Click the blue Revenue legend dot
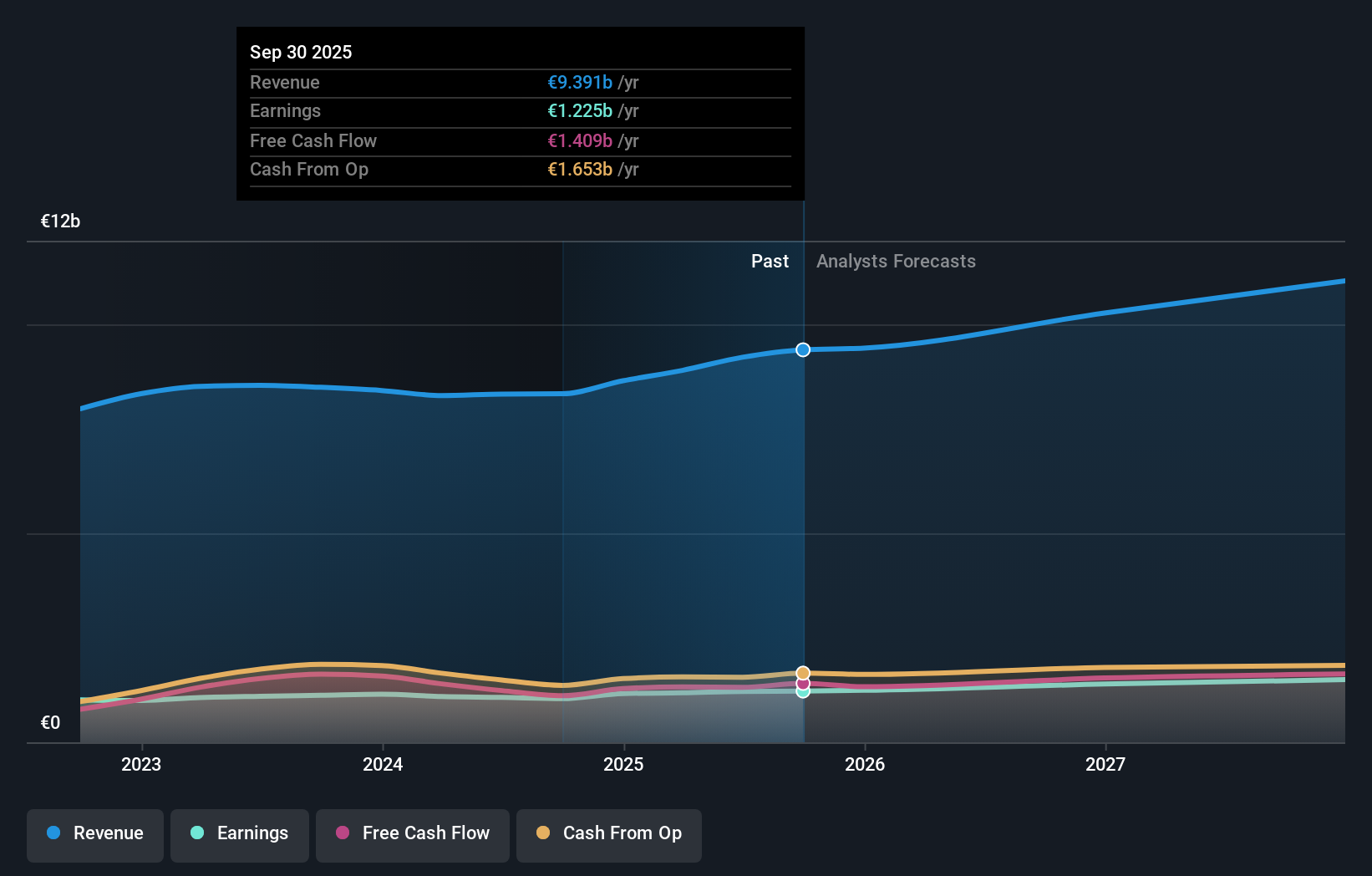Image resolution: width=1372 pixels, height=876 pixels. [53, 833]
